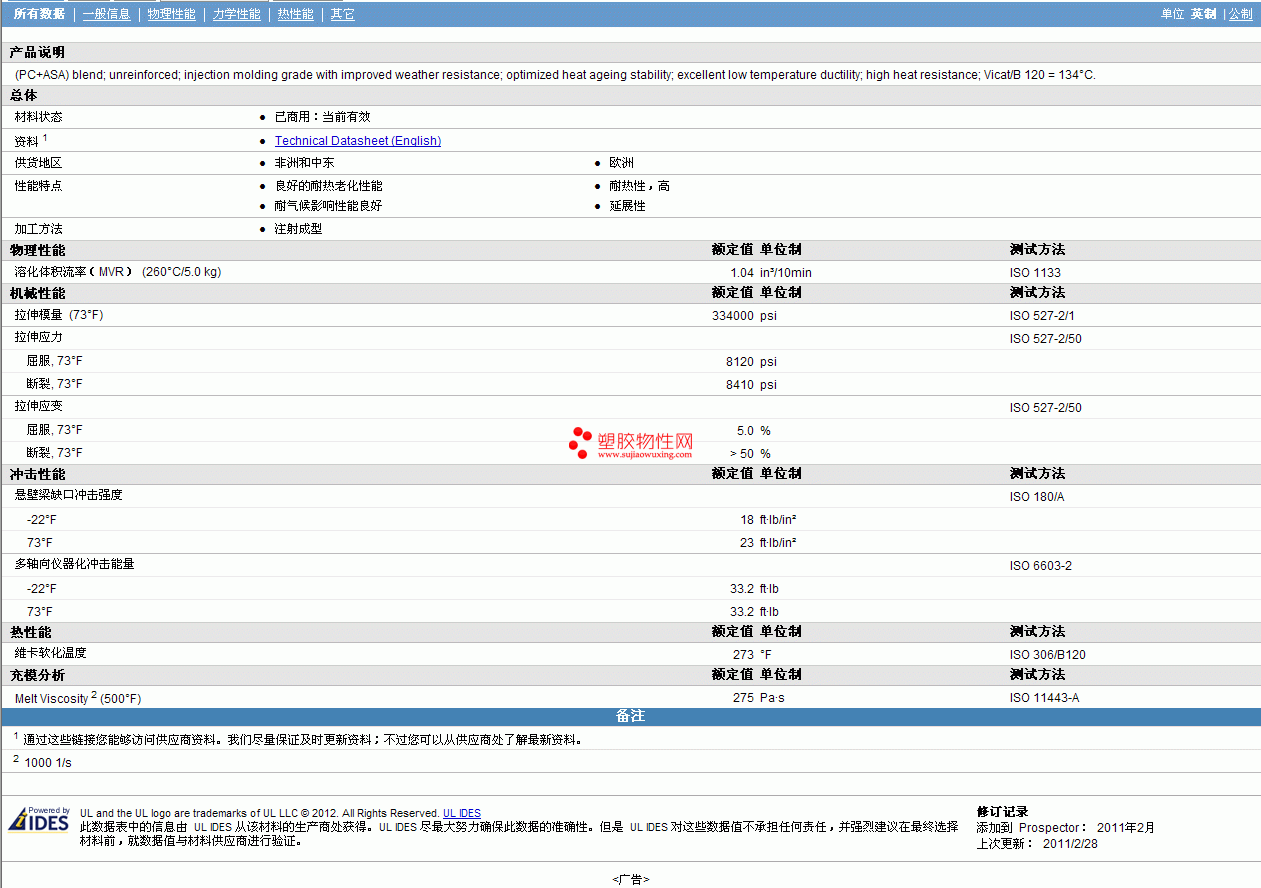Open the 力学性能 tab
This screenshot has height=888, width=1261.
(x=236, y=14)
